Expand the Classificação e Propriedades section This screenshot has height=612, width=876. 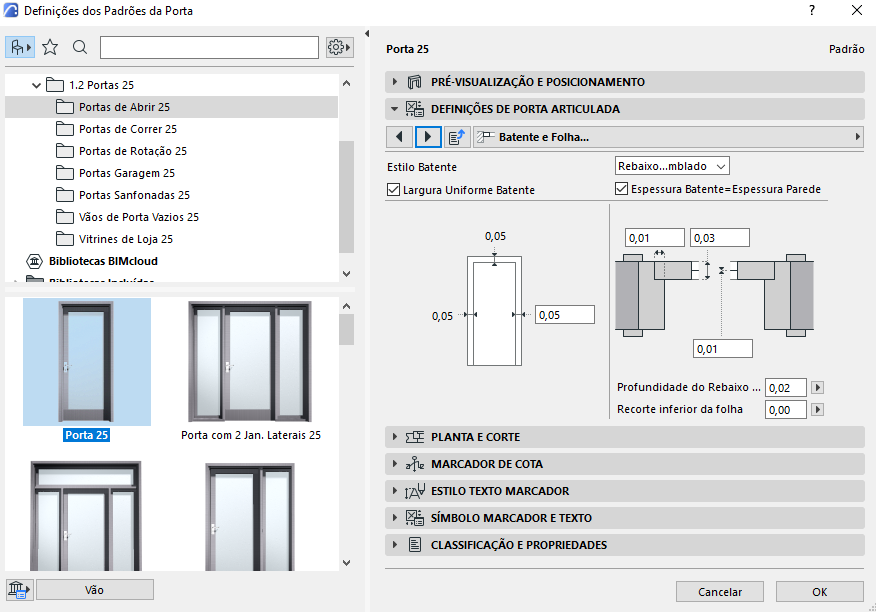(395, 545)
